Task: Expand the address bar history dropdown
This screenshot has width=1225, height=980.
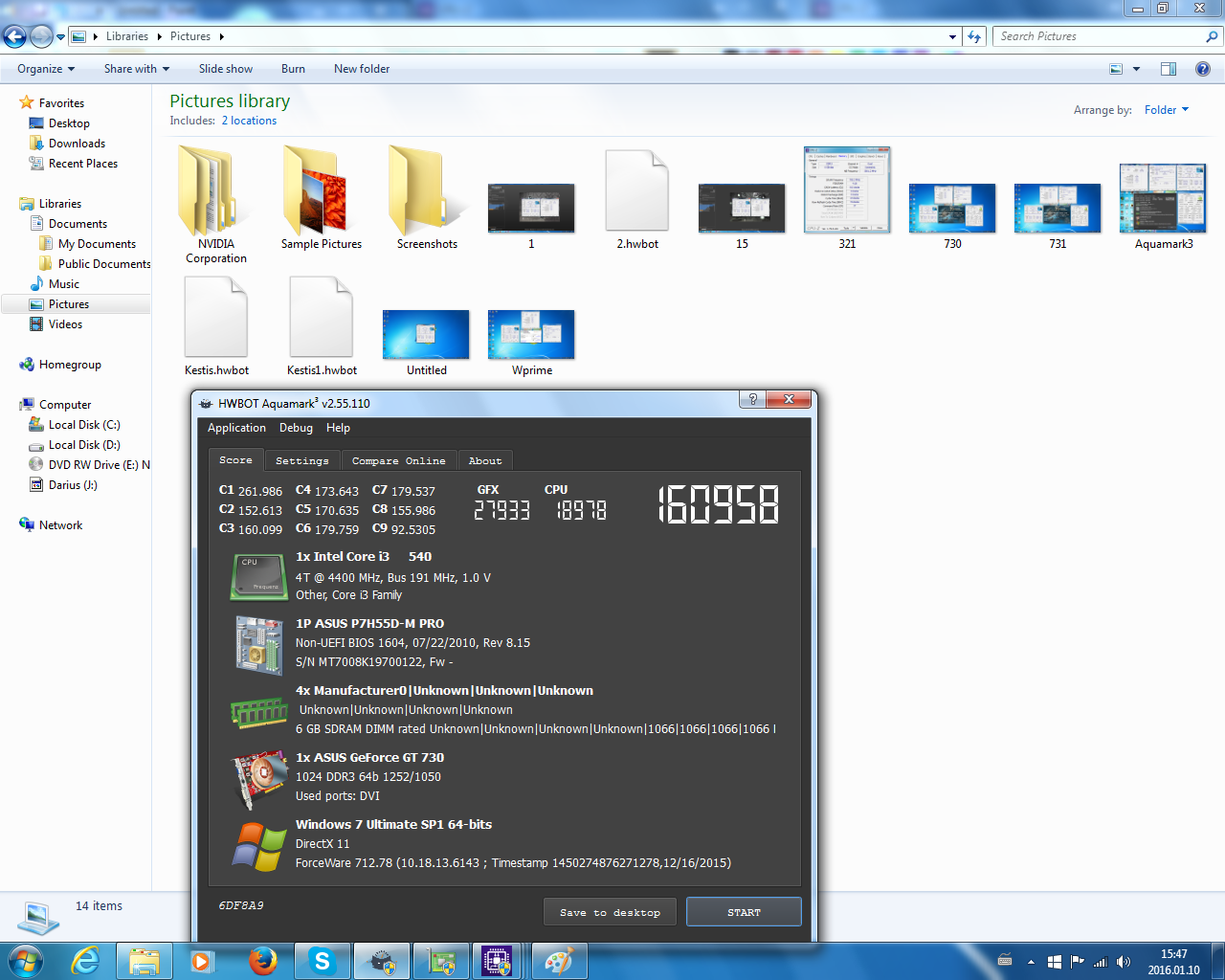Action: point(952,36)
